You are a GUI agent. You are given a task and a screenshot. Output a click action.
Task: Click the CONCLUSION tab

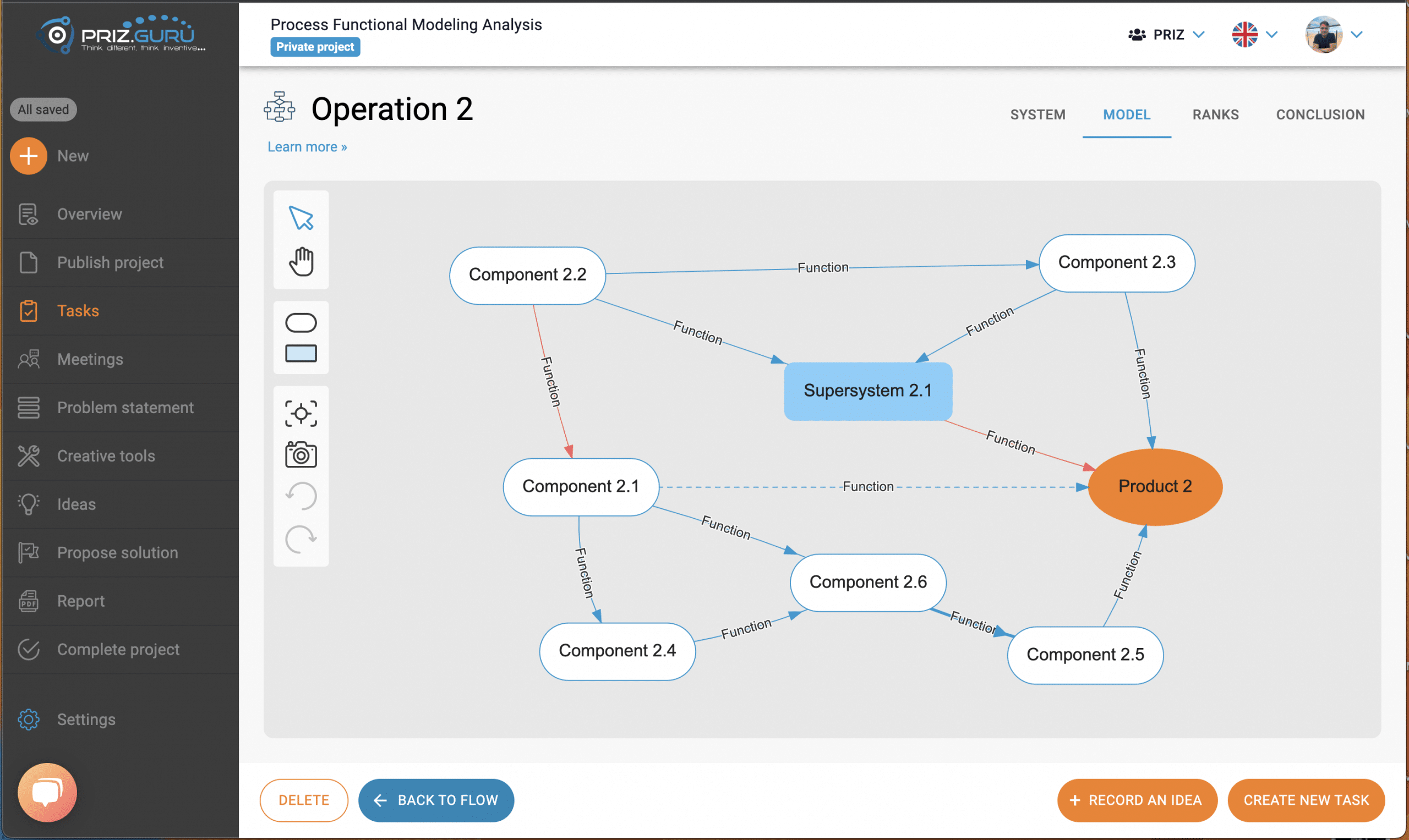[1321, 115]
